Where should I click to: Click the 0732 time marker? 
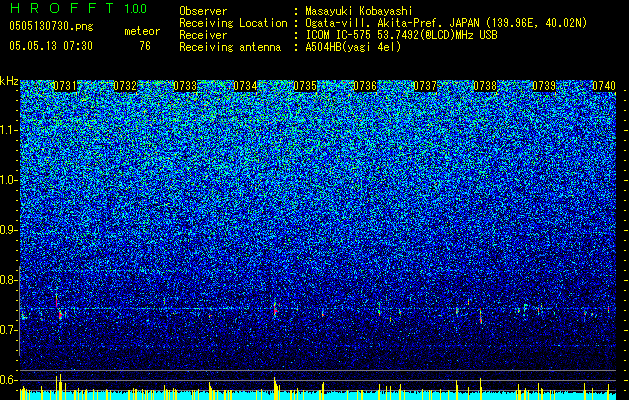[125, 86]
